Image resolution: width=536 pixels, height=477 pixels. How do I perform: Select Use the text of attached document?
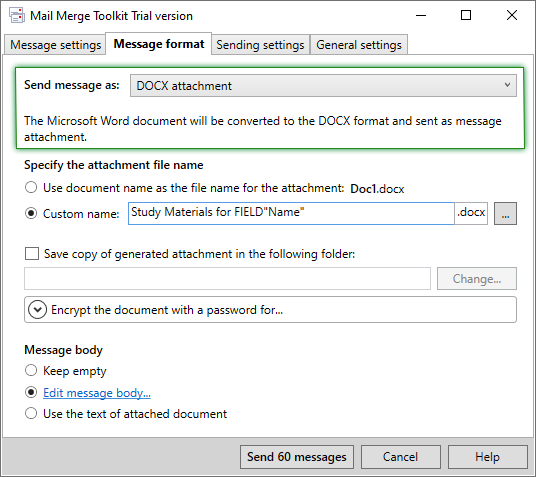[31, 413]
